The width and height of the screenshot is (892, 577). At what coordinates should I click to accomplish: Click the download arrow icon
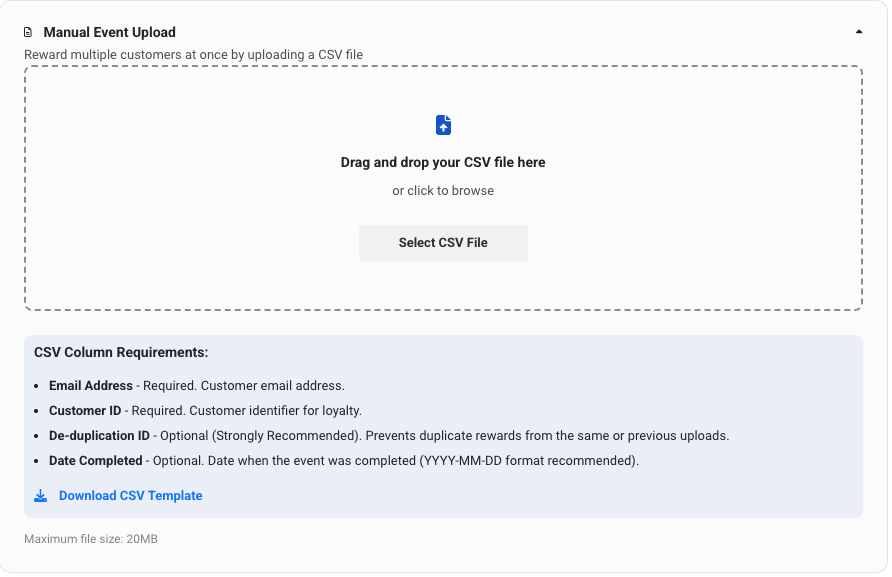(x=41, y=496)
